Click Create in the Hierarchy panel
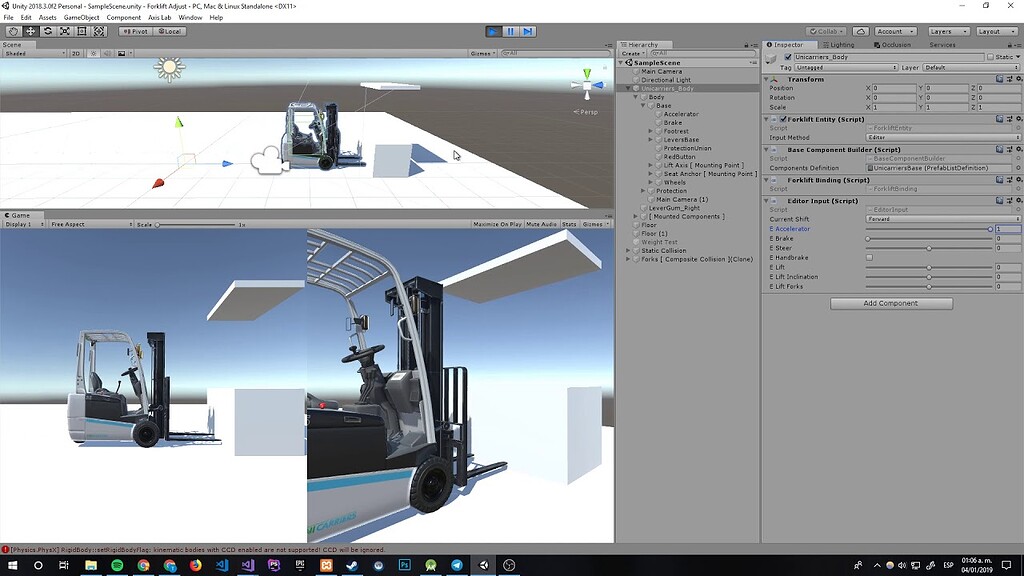This screenshot has width=1024, height=576. (x=634, y=52)
